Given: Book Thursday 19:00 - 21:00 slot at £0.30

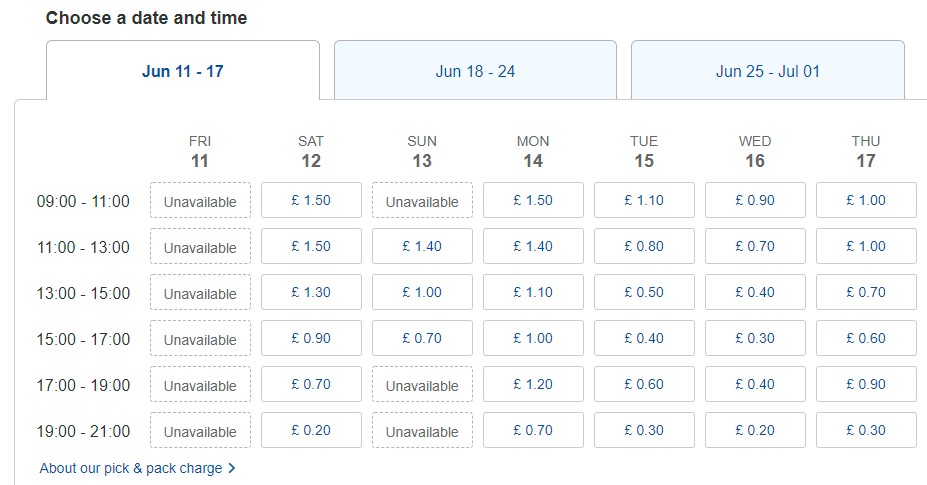Looking at the screenshot, I should click(x=866, y=430).
